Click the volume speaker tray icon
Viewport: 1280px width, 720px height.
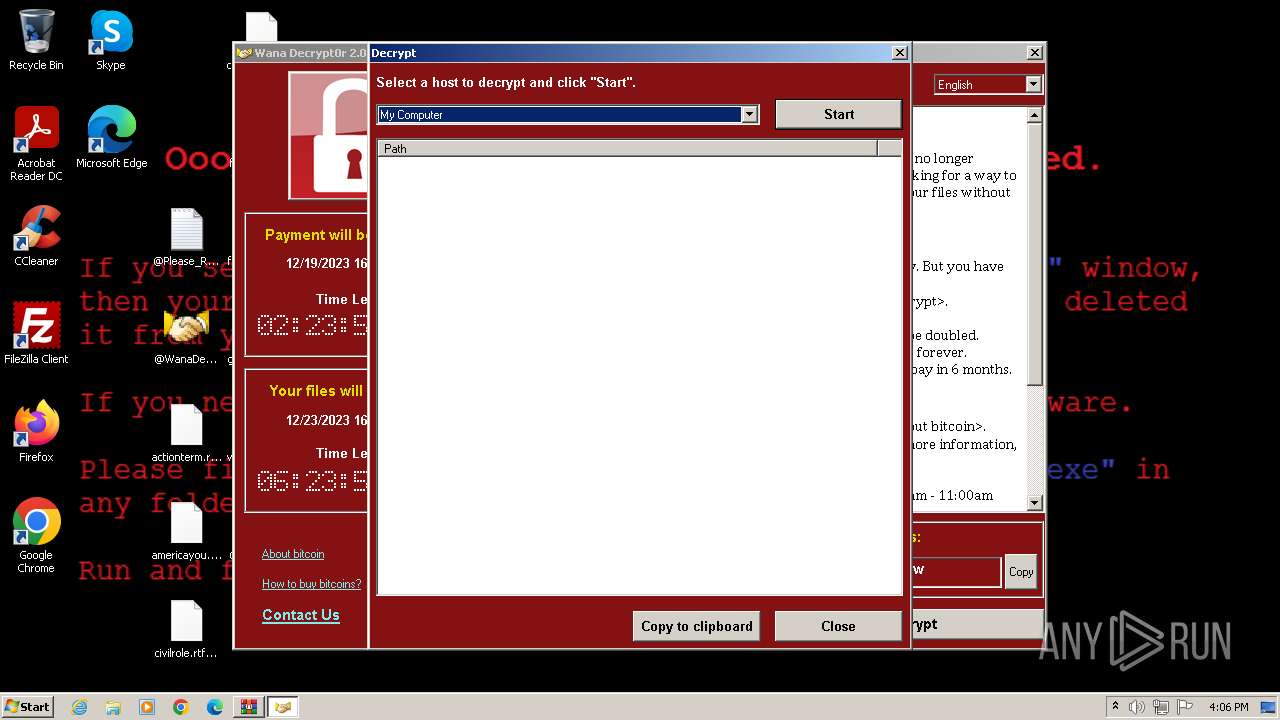1137,707
